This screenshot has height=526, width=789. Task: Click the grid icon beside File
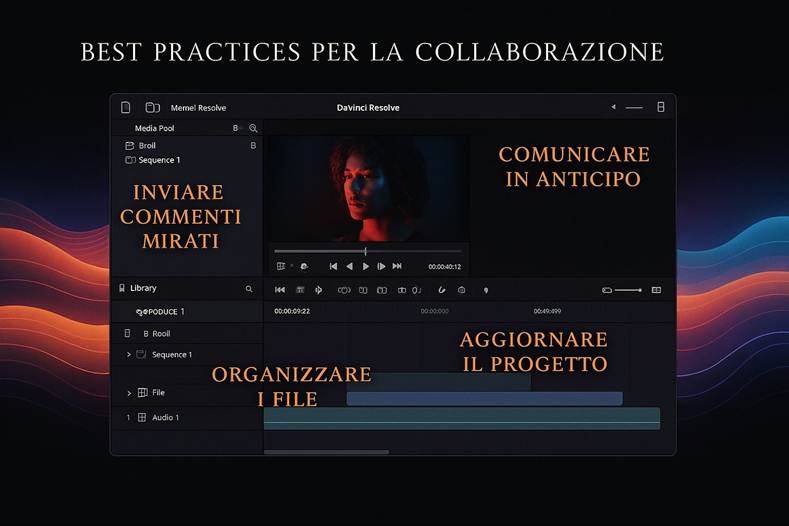pyautogui.click(x=142, y=392)
